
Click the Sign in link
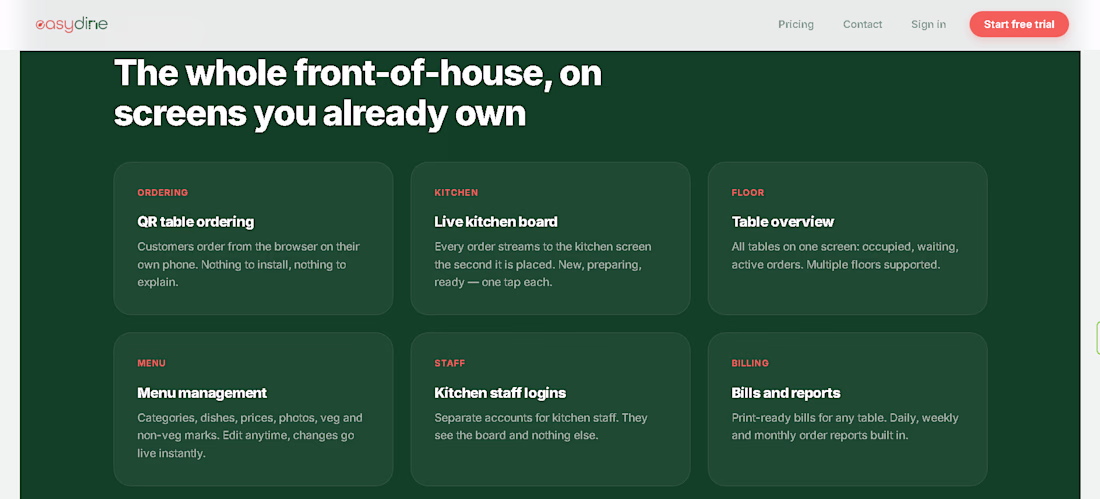click(x=928, y=25)
